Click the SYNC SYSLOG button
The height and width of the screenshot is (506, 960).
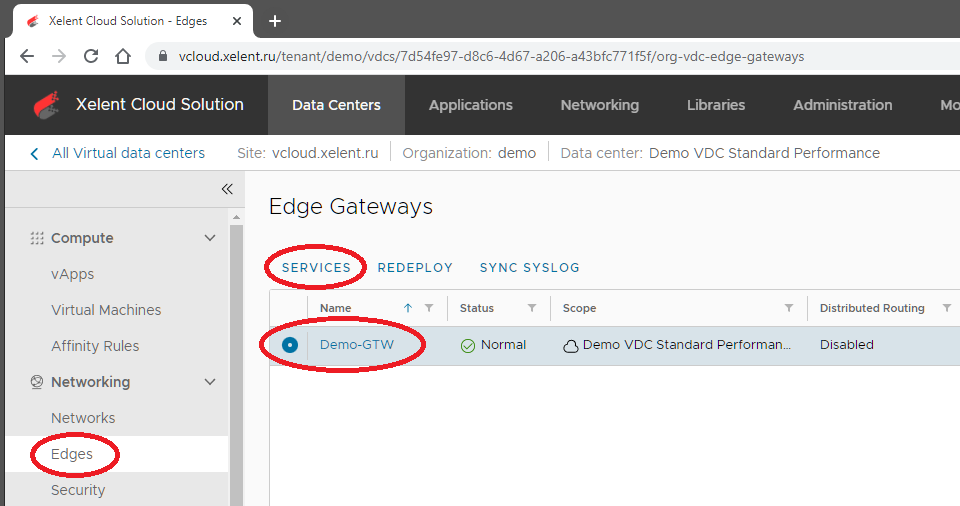pyautogui.click(x=530, y=268)
